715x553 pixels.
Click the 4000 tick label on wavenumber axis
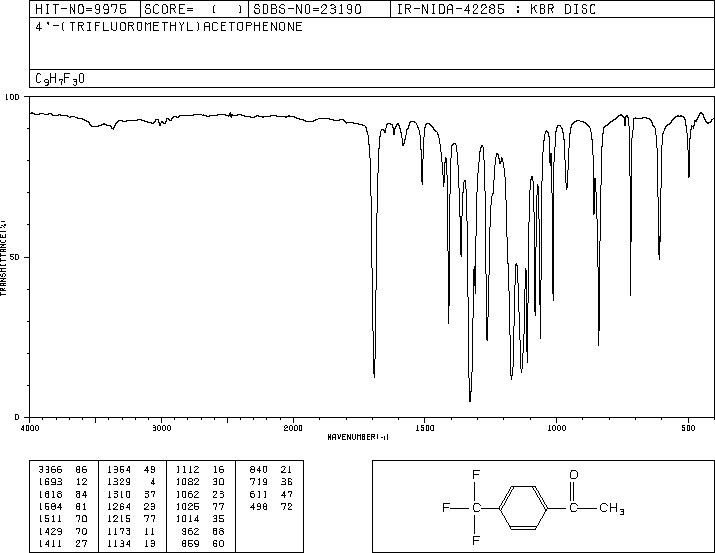pyautogui.click(x=30, y=428)
